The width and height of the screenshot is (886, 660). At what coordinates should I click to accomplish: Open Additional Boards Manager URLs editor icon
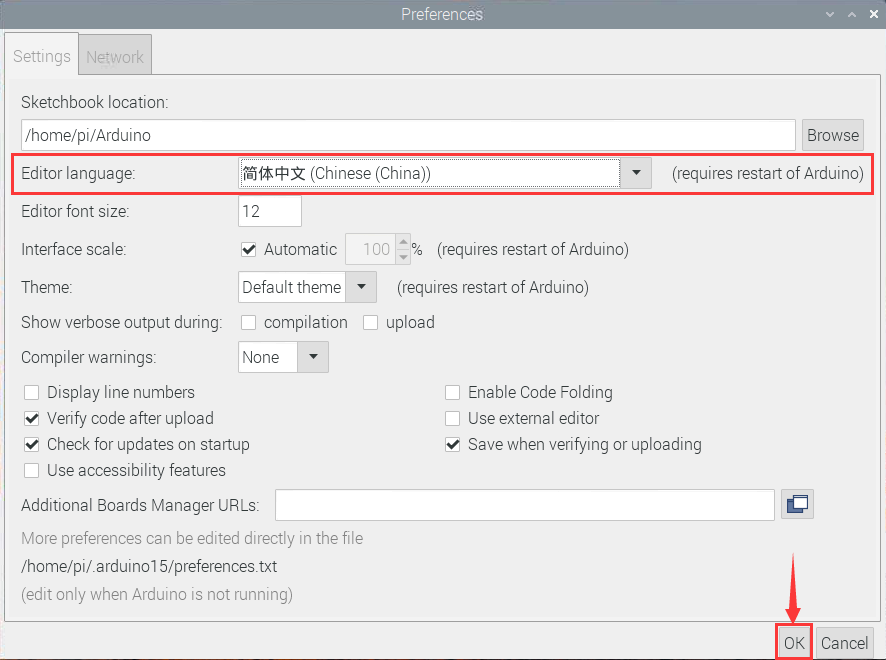point(798,505)
